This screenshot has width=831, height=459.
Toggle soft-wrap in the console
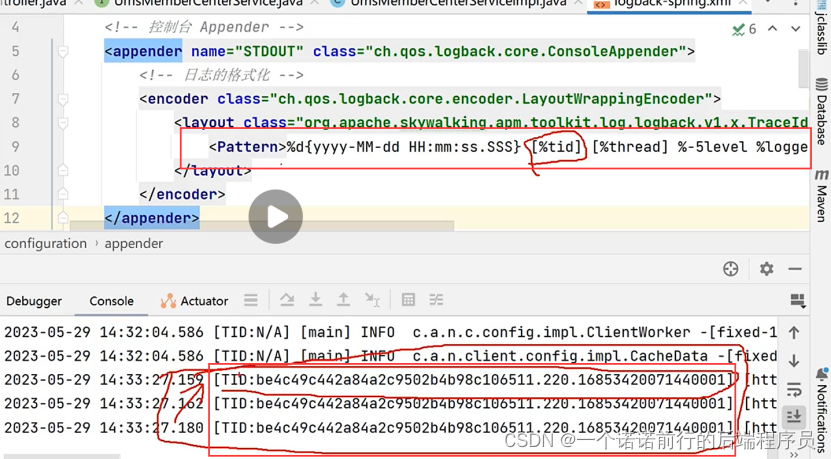click(x=794, y=390)
